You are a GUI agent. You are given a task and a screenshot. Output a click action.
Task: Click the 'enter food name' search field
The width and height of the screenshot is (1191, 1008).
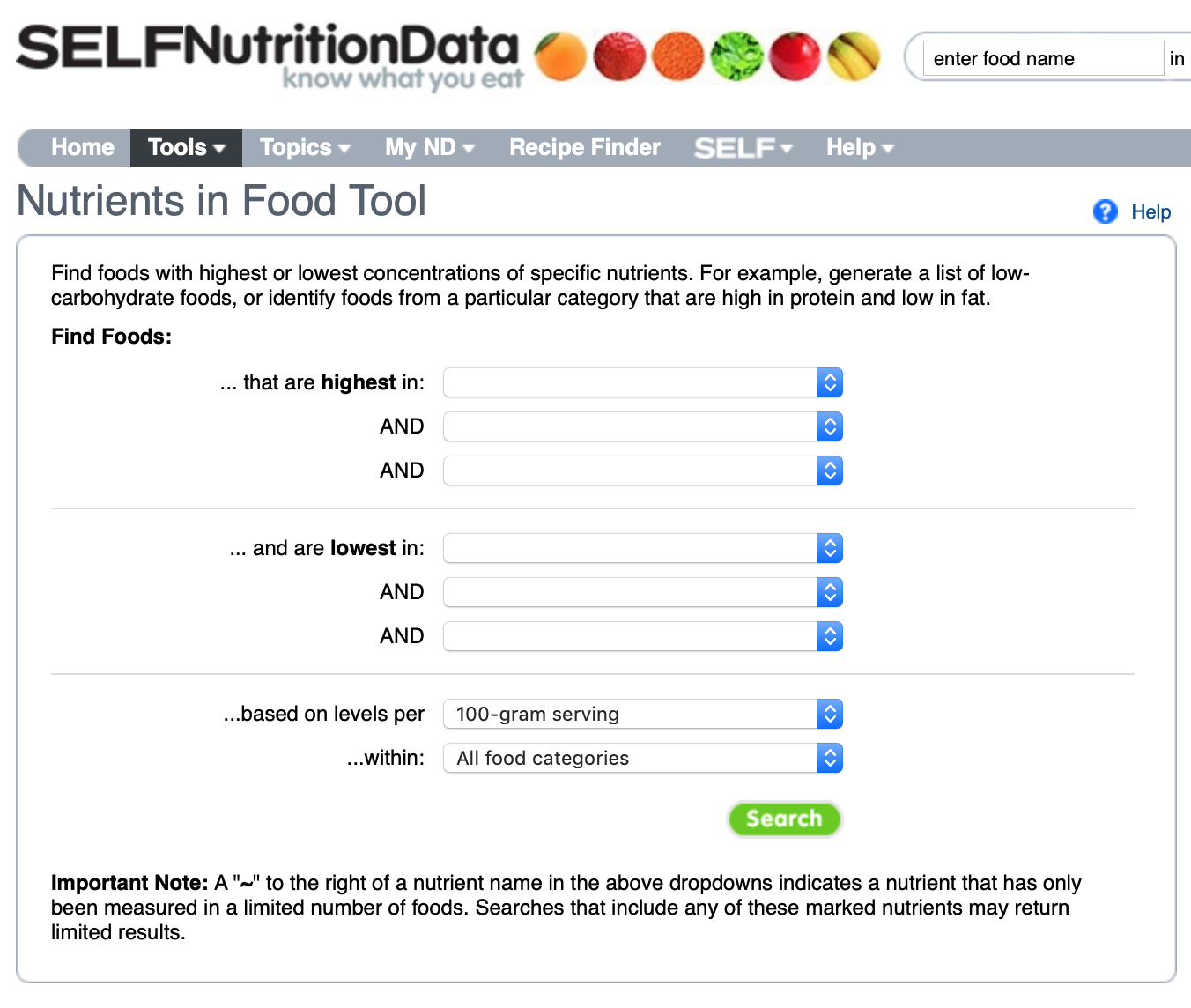point(1042,58)
